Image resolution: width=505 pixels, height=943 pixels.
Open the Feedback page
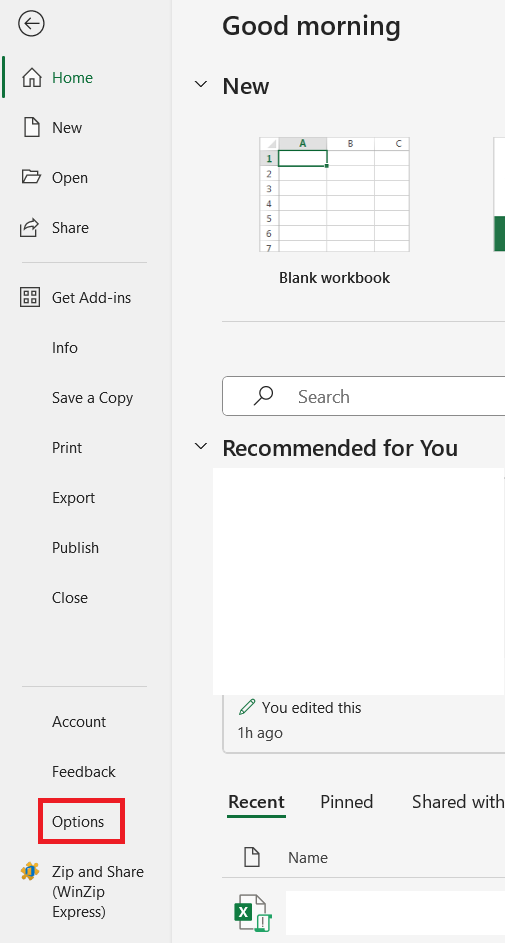pyautogui.click(x=84, y=772)
